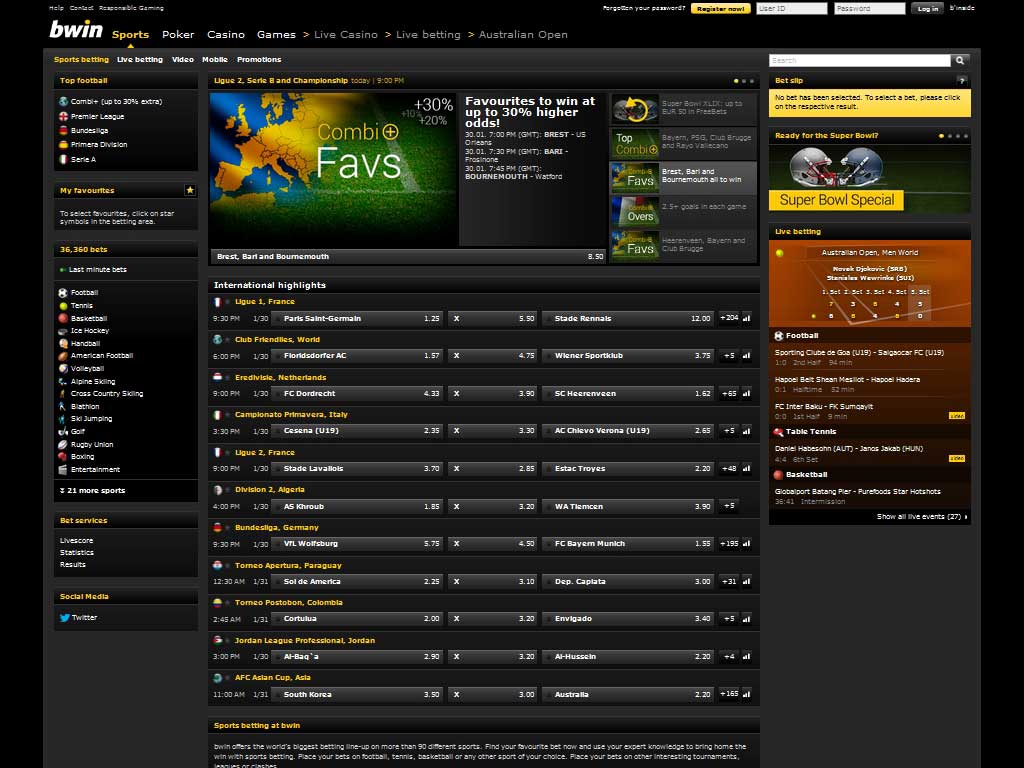Click the Golf icon in sports list

click(63, 432)
